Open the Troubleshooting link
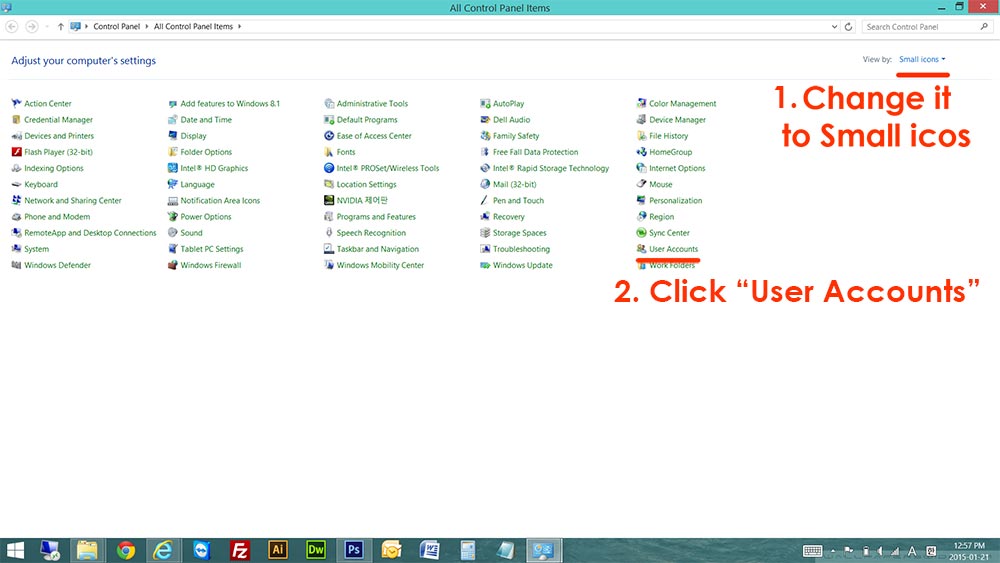Image resolution: width=1000 pixels, height=563 pixels. coord(521,249)
